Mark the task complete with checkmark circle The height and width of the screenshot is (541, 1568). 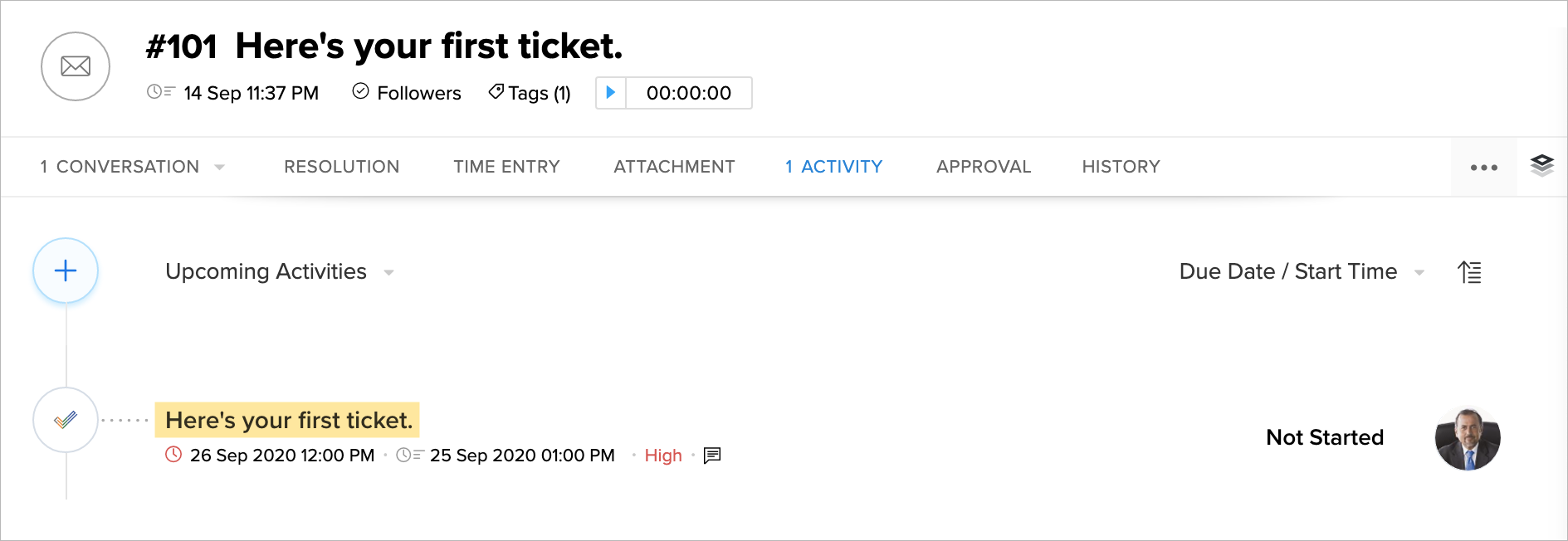66,420
